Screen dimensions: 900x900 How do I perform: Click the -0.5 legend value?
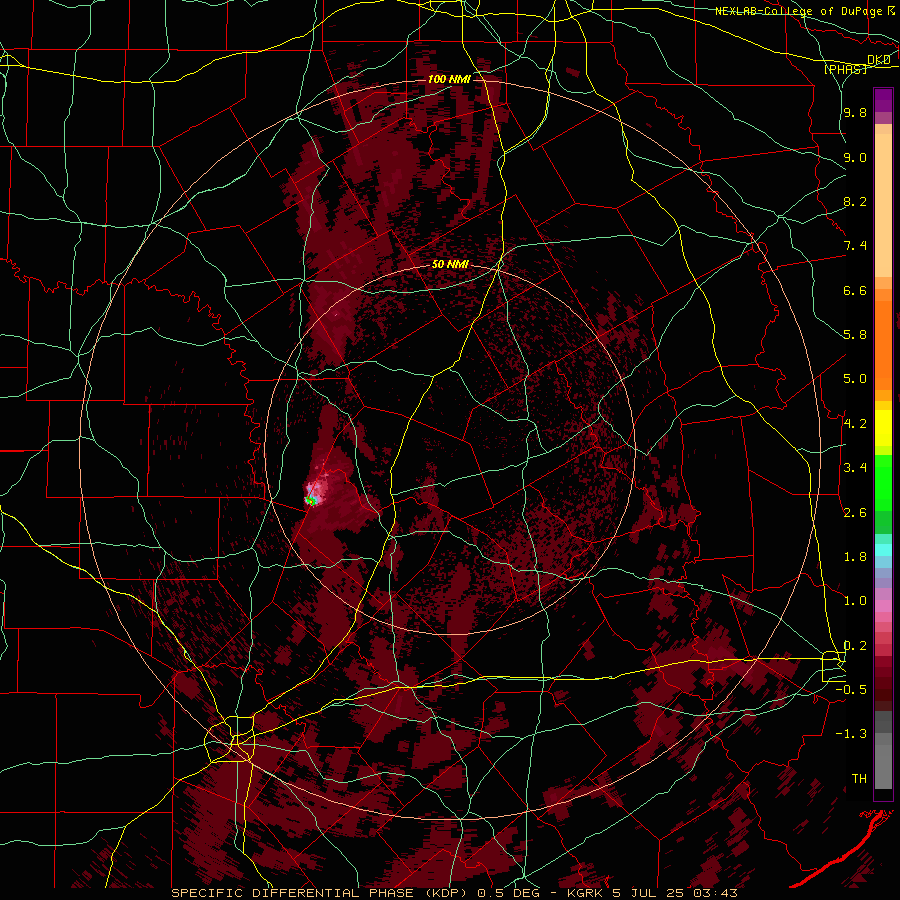851,690
